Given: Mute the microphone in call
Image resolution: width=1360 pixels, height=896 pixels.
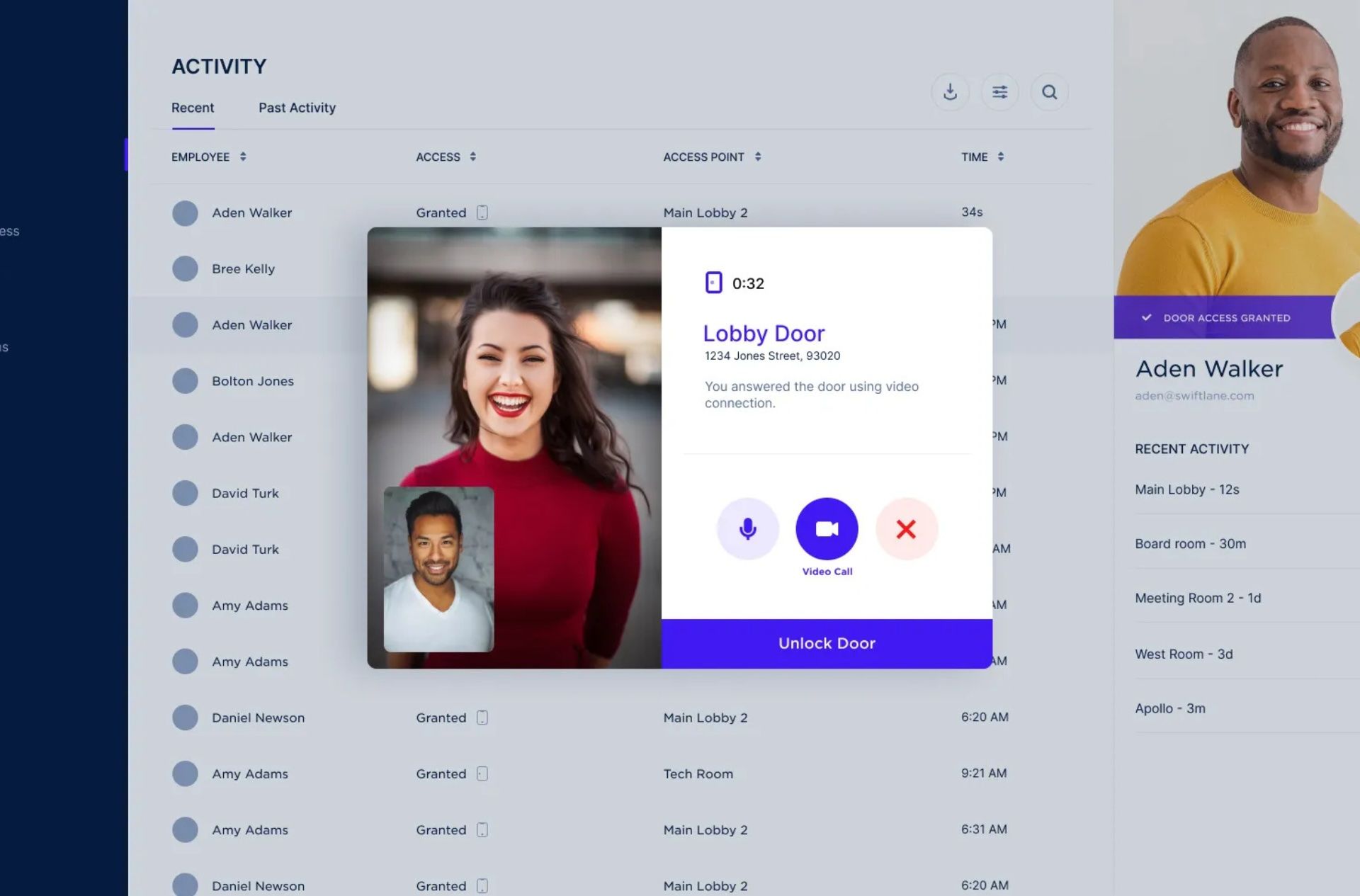Looking at the screenshot, I should click(x=747, y=528).
